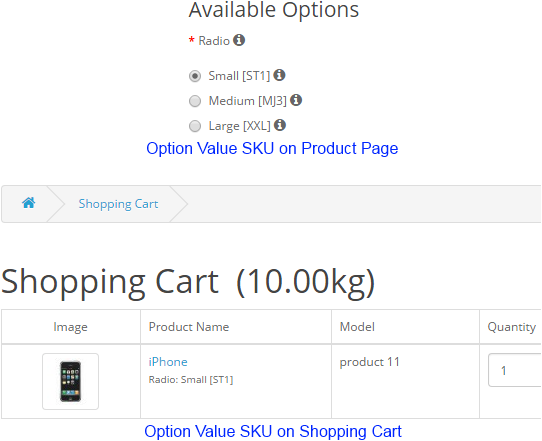The height and width of the screenshot is (441, 542).
Task: Click the info icon next to Radio label
Action: pos(239,40)
